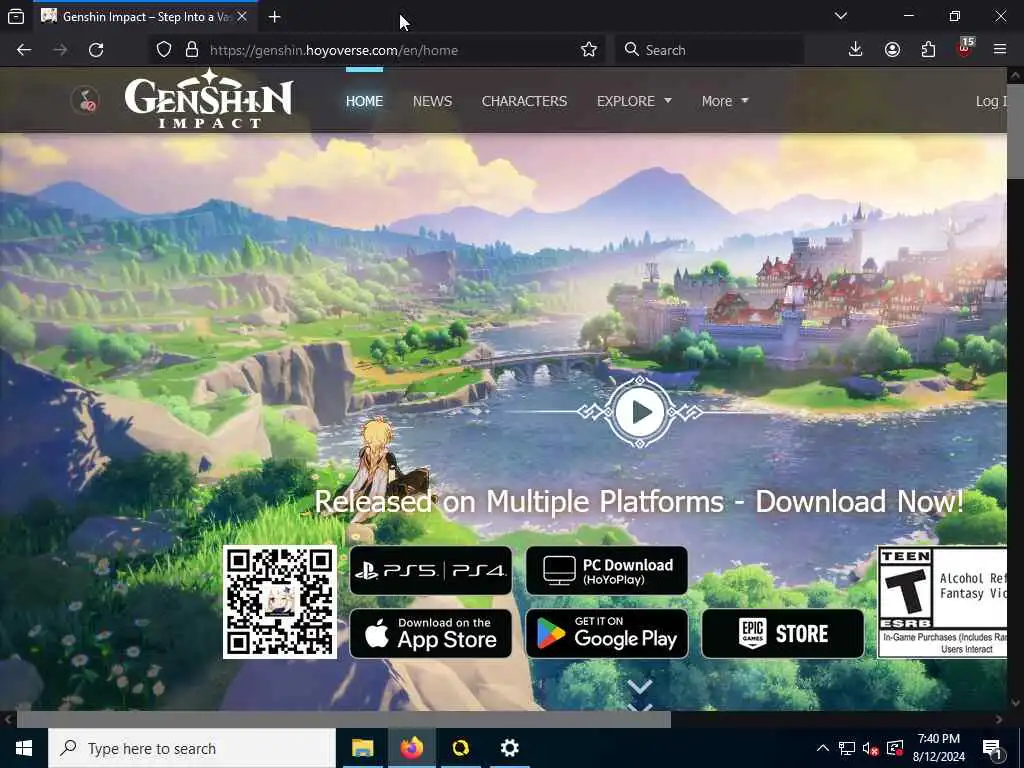Screen dimensions: 1024x768
Task: Open the tracking protection shield icon
Action: (x=164, y=50)
